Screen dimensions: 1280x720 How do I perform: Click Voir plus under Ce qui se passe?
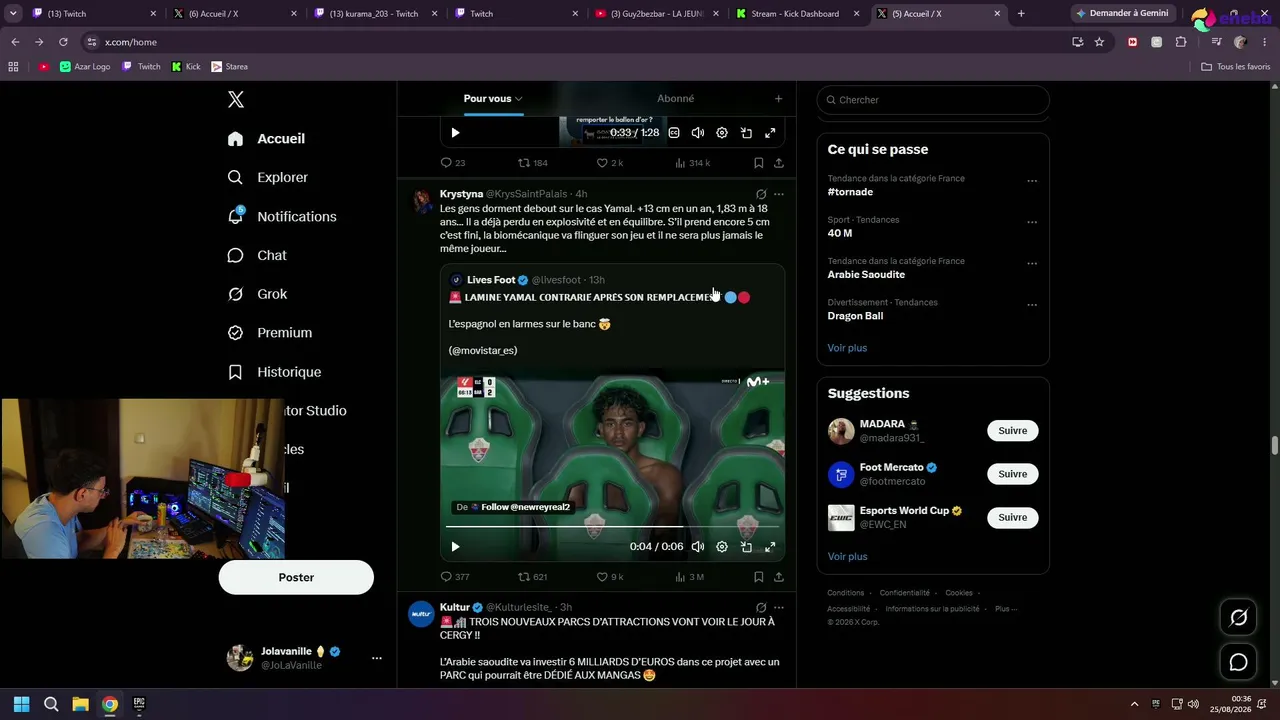pos(847,348)
